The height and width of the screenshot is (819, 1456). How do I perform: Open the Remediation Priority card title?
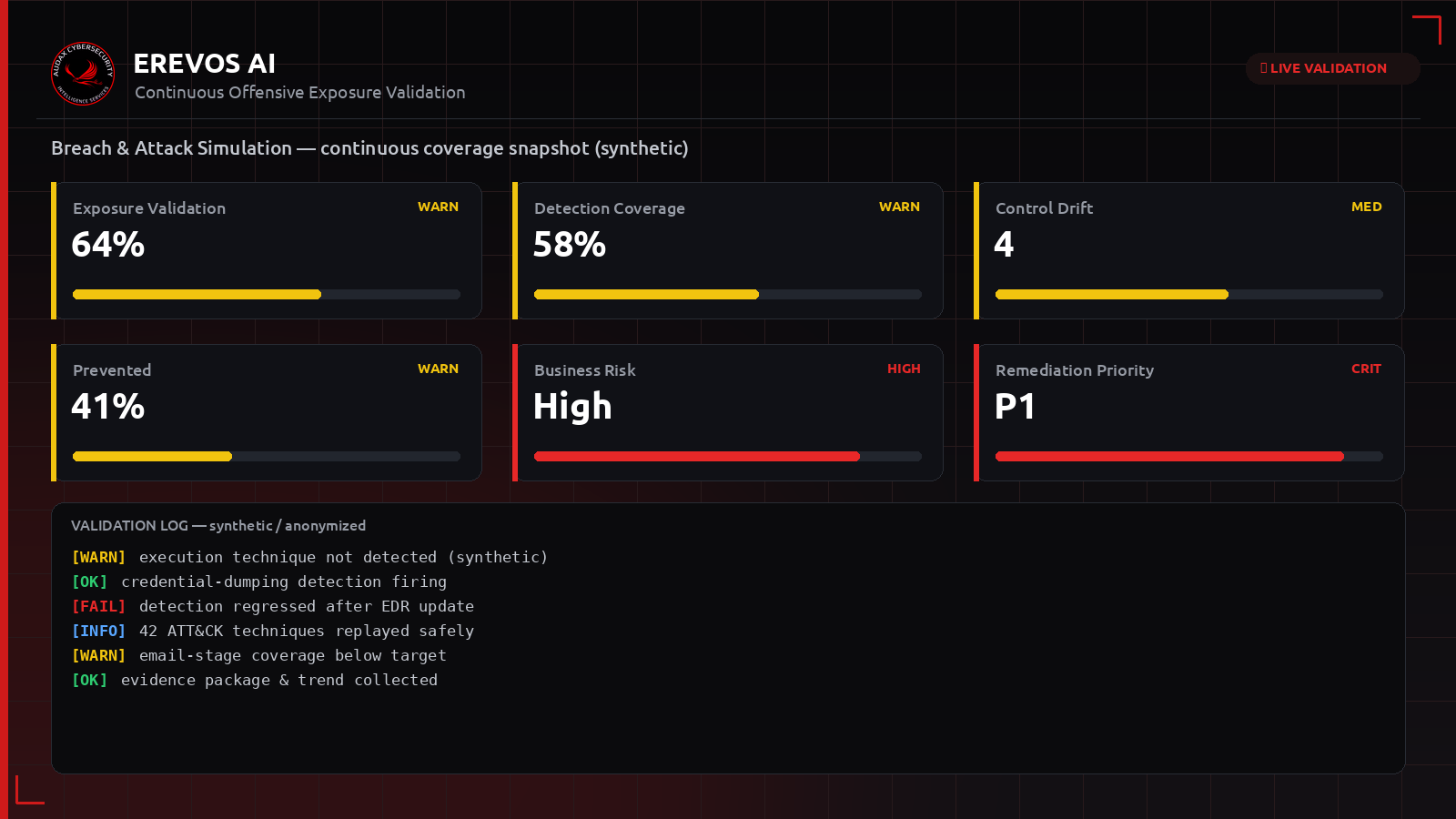pos(1075,370)
